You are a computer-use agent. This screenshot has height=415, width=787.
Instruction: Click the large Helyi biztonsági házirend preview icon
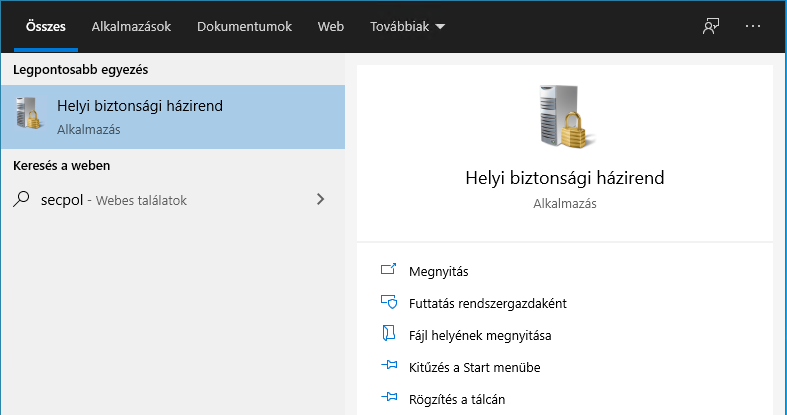coord(565,118)
